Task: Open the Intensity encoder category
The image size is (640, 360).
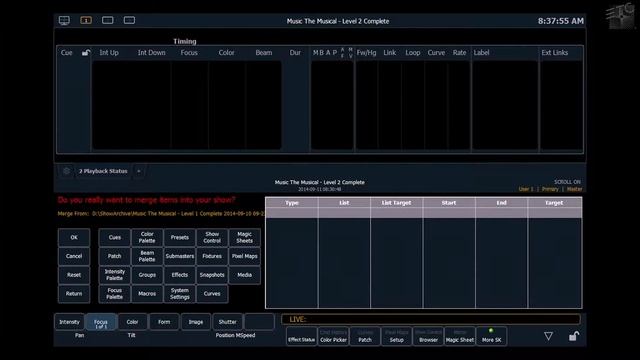Action: [69, 322]
